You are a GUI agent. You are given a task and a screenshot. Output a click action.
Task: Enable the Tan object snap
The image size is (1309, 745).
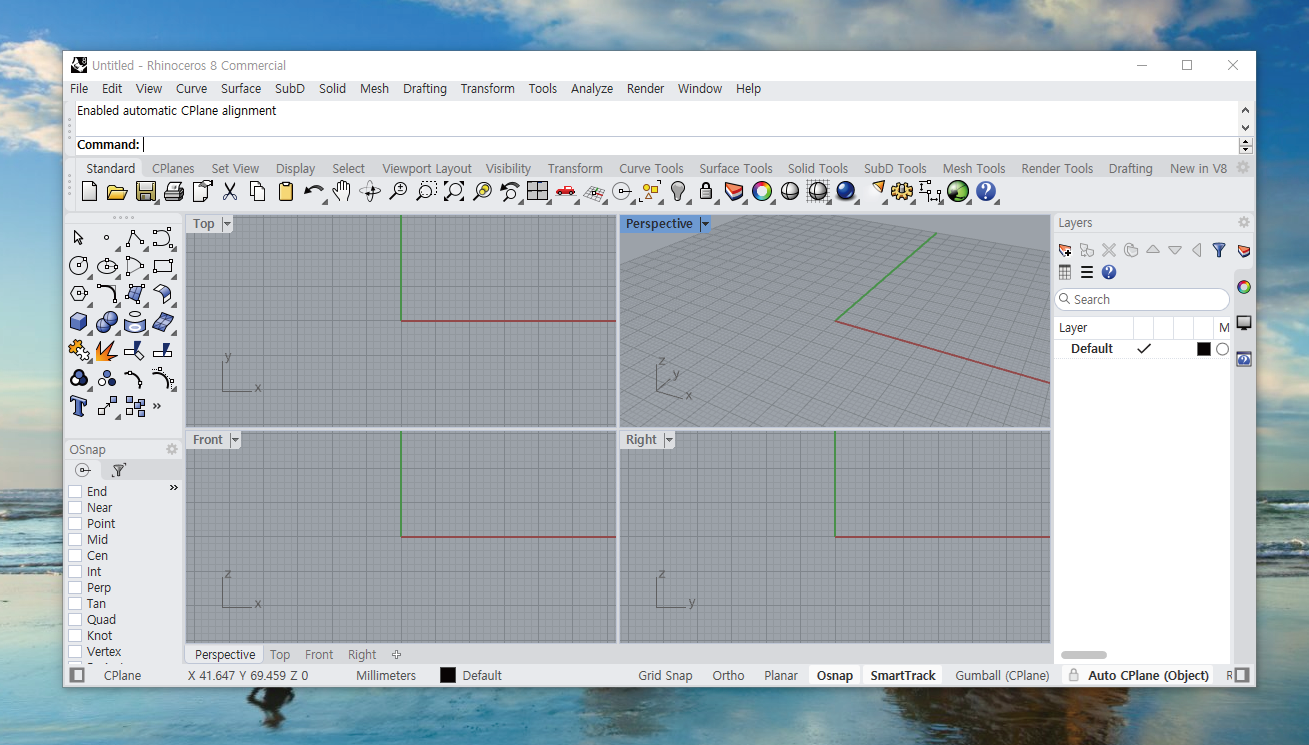(x=75, y=604)
